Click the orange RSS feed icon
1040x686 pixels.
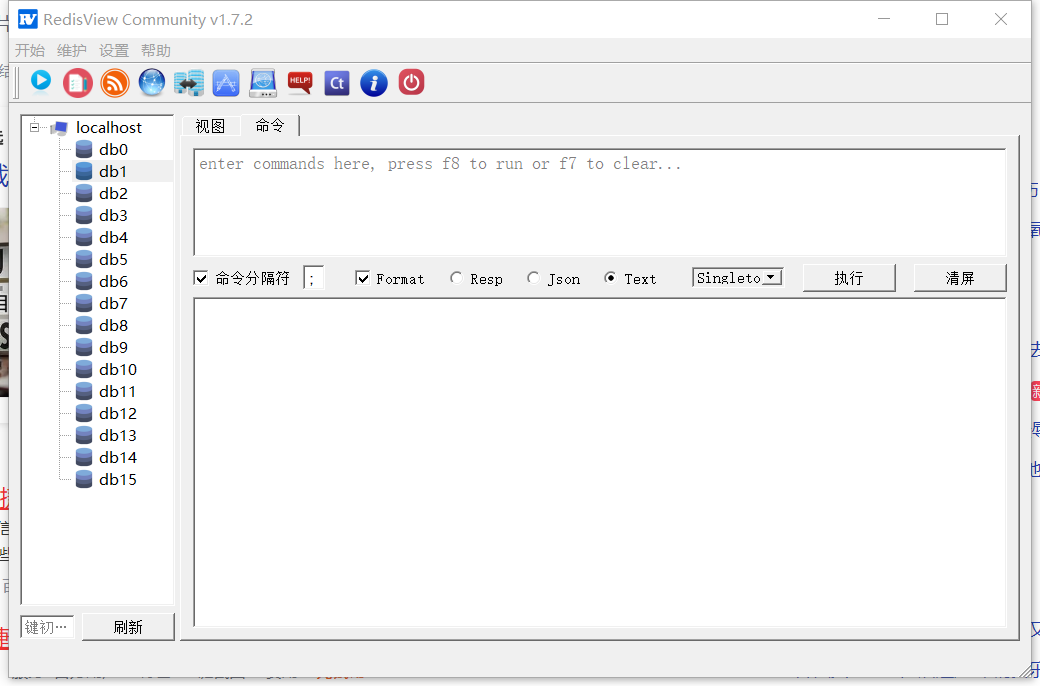pos(115,83)
